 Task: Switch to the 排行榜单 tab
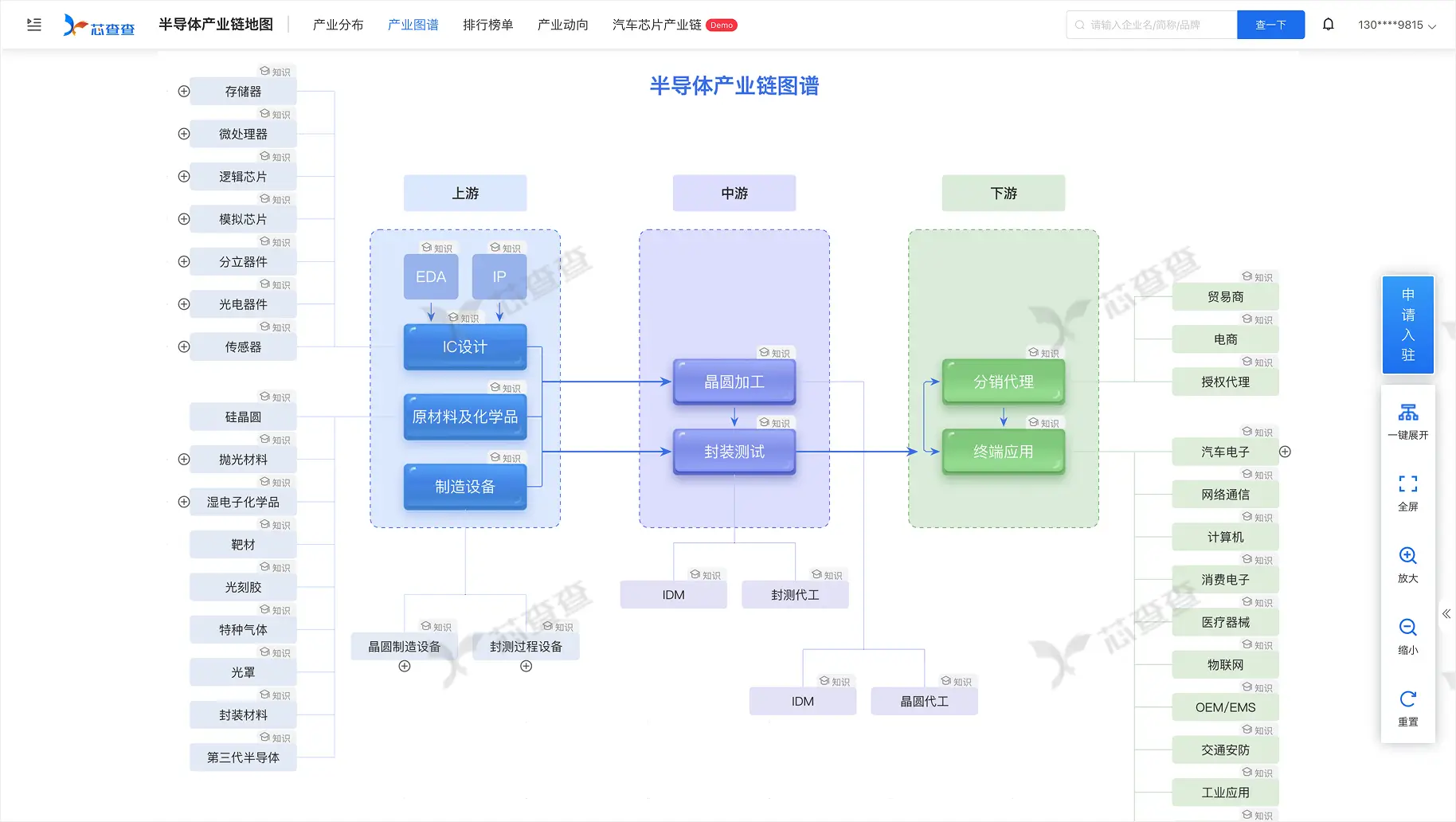pyautogui.click(x=487, y=25)
